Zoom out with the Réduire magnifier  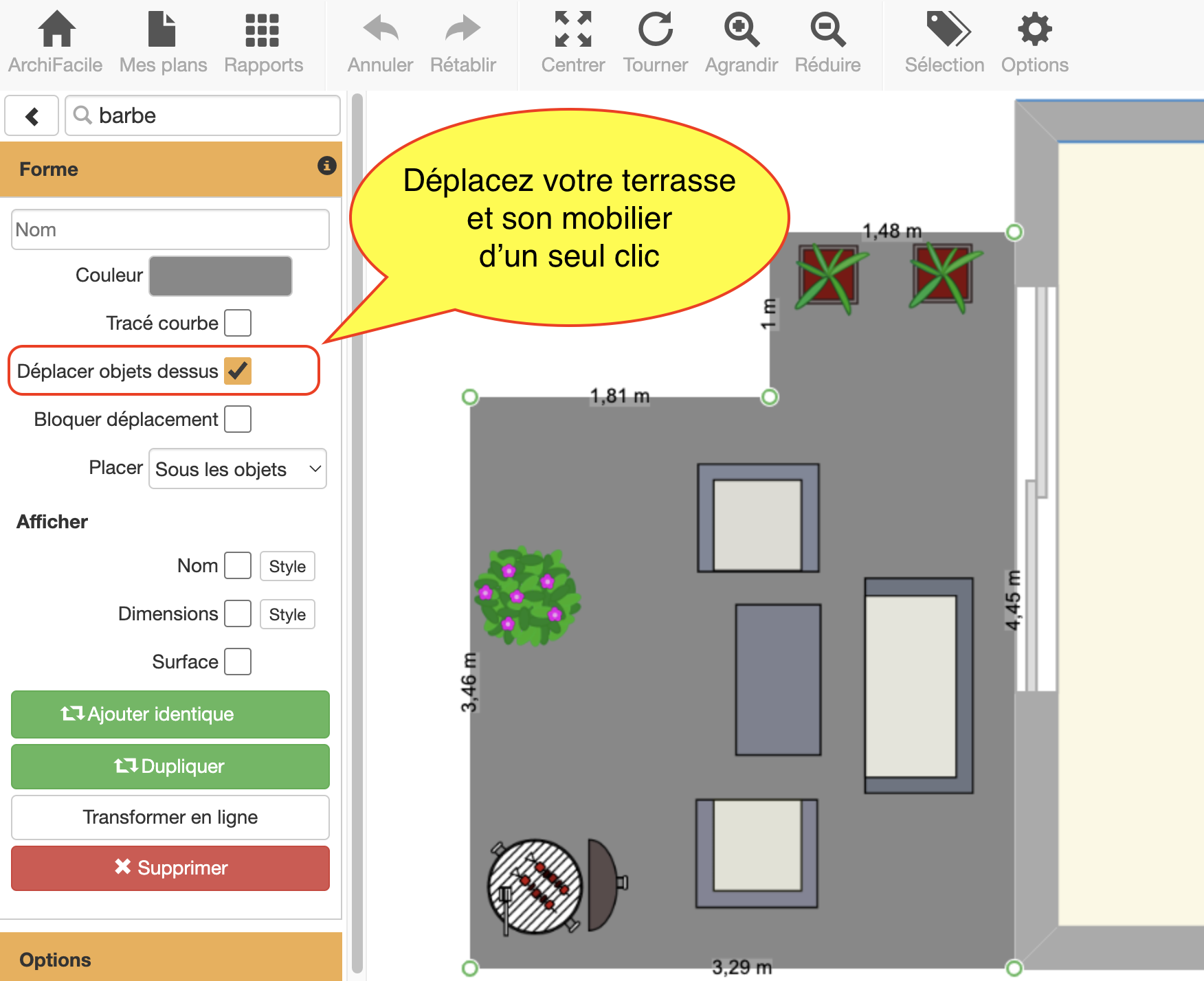point(827,30)
